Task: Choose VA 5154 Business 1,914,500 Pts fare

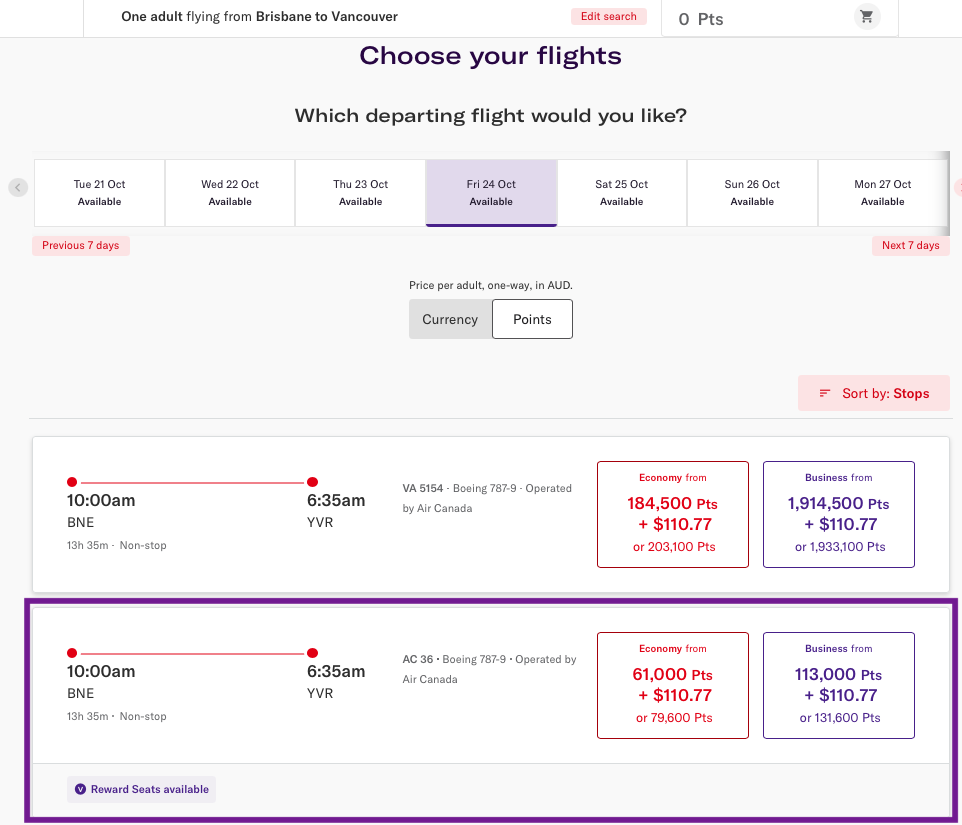Action: click(x=838, y=514)
